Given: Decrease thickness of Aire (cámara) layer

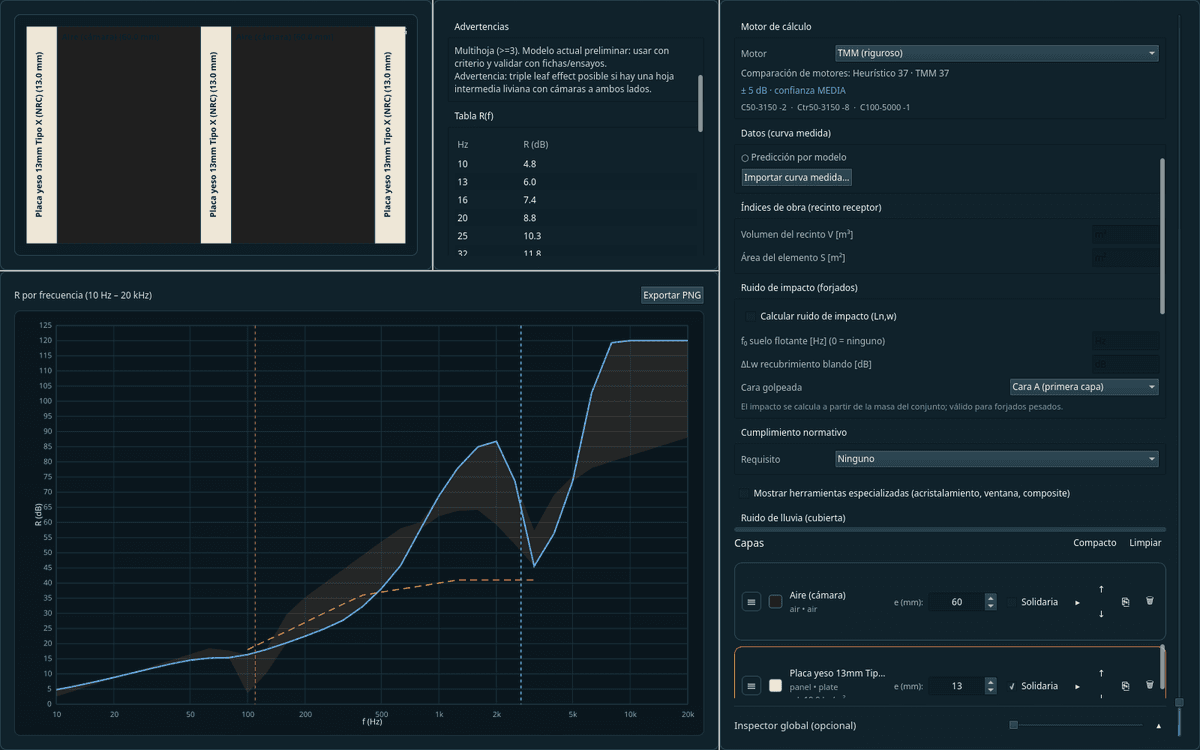Looking at the screenshot, I should 990,606.
